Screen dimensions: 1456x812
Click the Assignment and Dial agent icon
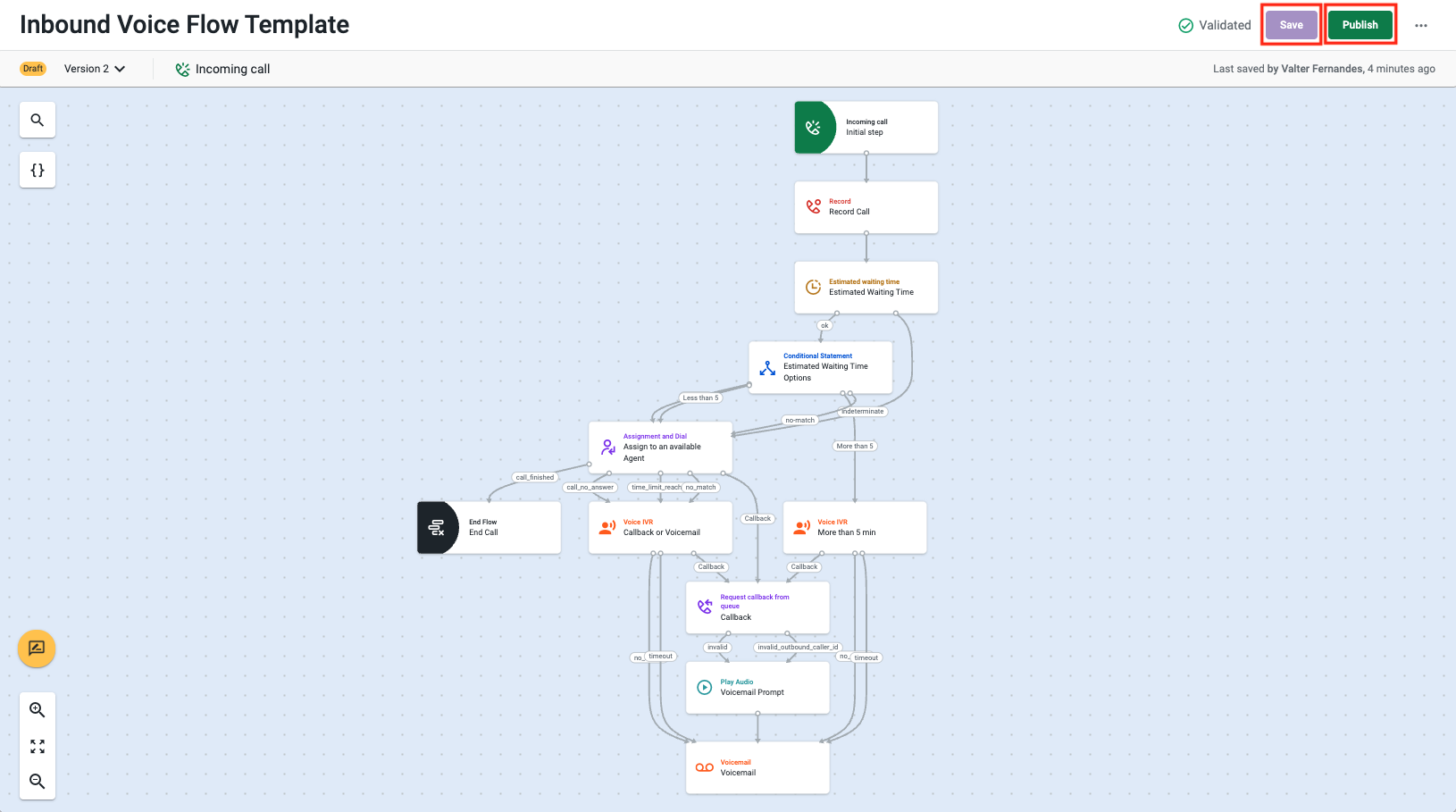[x=607, y=447]
